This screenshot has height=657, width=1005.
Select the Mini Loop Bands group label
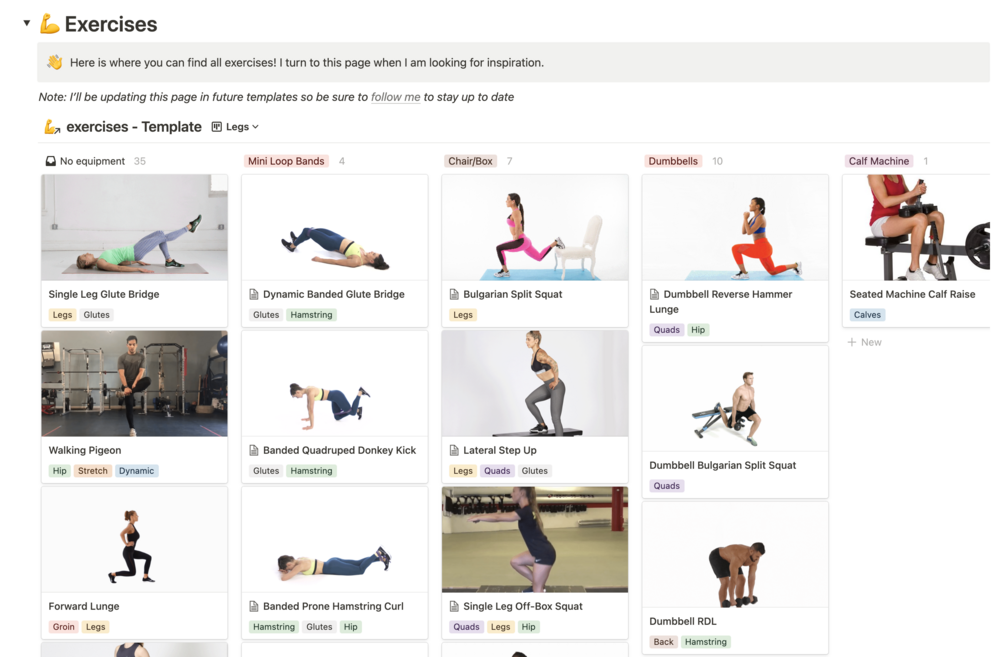pyautogui.click(x=286, y=161)
